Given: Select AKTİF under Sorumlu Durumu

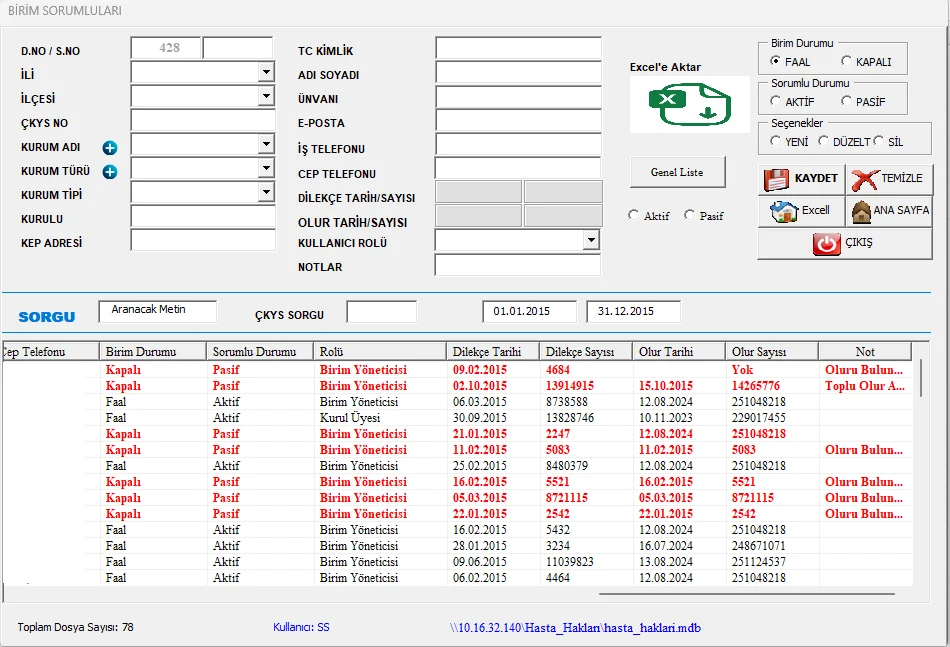Looking at the screenshot, I should [775, 101].
